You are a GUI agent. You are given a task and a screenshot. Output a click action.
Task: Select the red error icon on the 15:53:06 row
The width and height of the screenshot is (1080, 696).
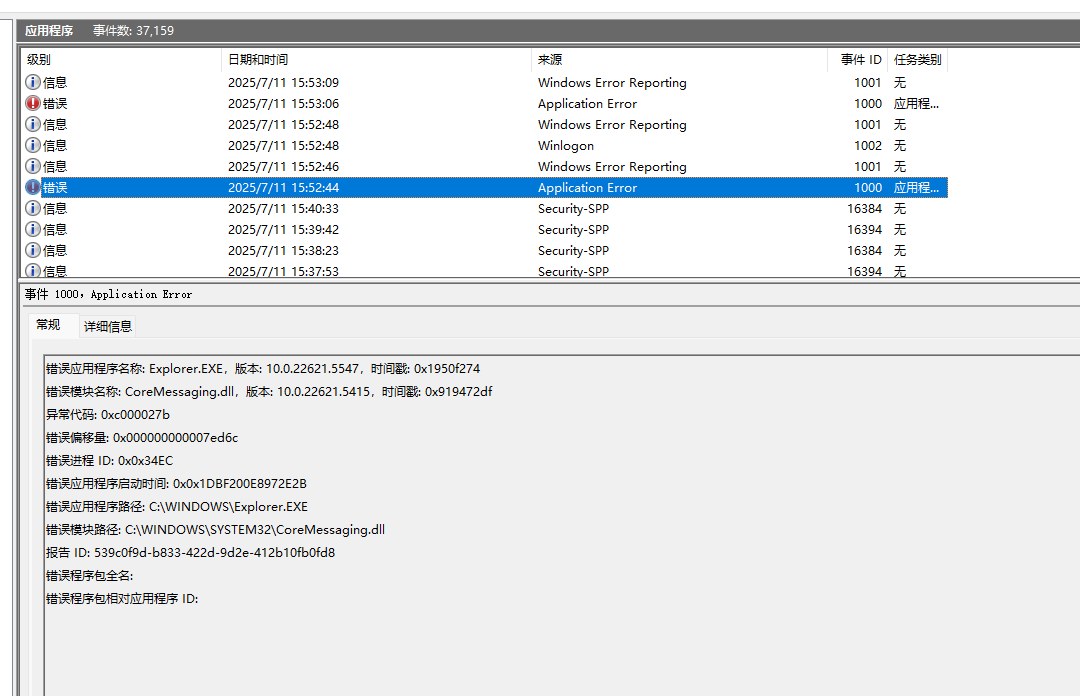[34, 103]
